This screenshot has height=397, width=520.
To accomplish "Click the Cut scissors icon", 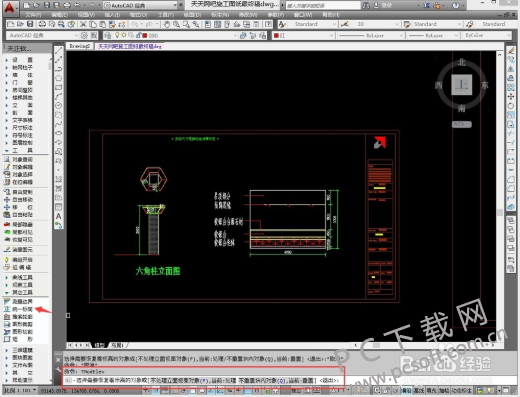I will pyautogui.click(x=83, y=24).
